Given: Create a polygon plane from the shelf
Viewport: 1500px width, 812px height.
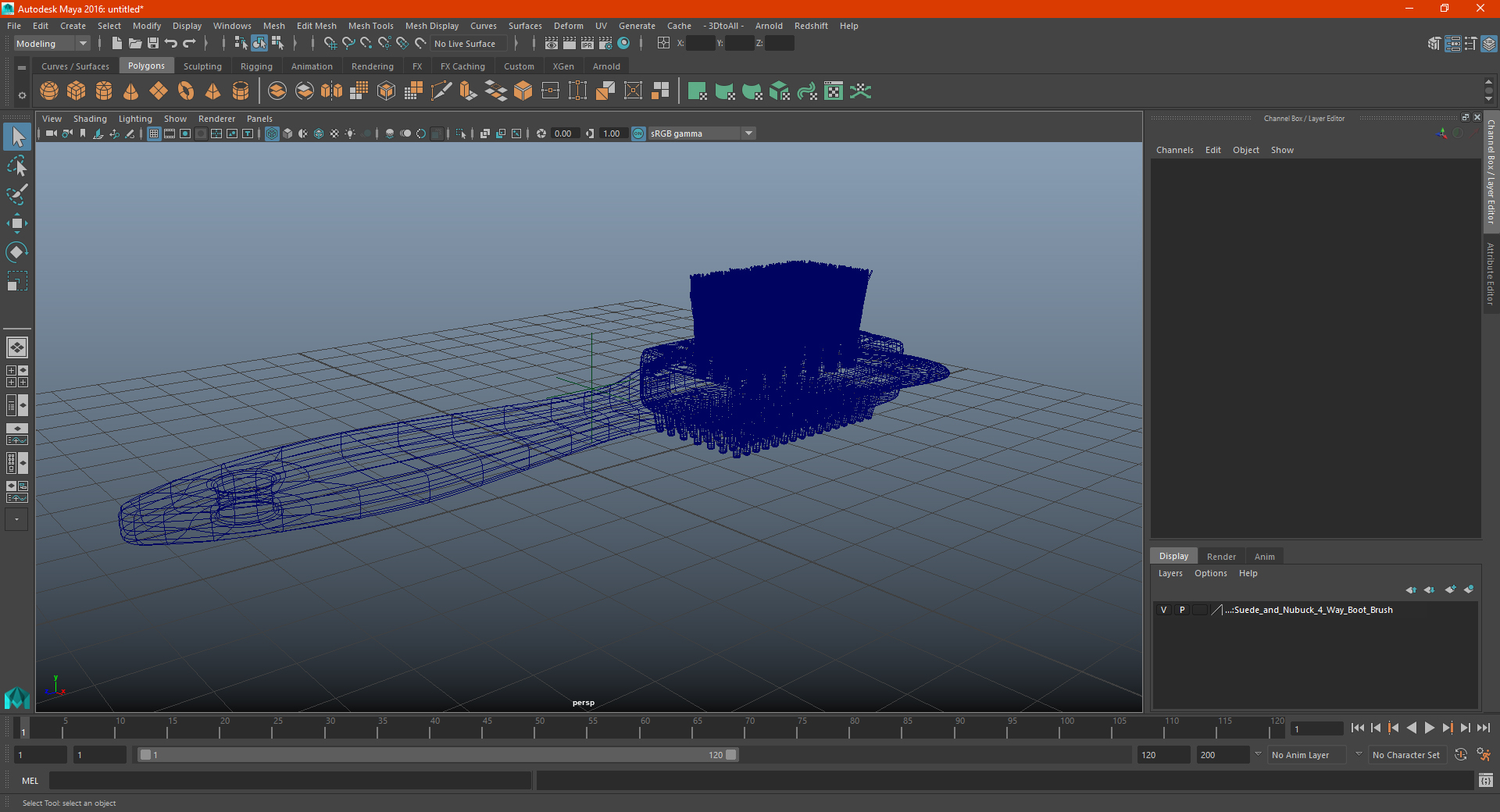Looking at the screenshot, I should 159,91.
